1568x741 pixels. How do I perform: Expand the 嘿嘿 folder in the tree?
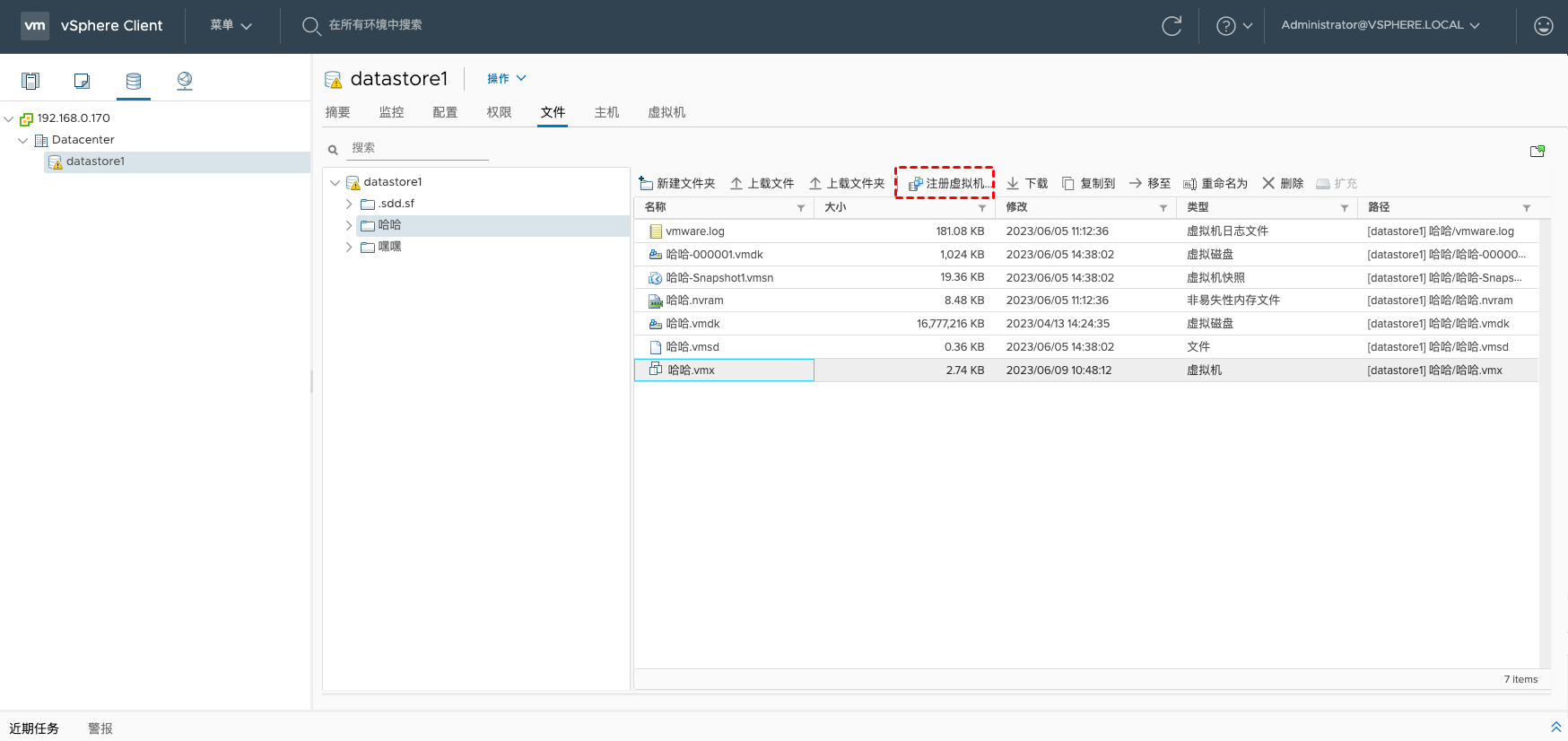click(349, 247)
